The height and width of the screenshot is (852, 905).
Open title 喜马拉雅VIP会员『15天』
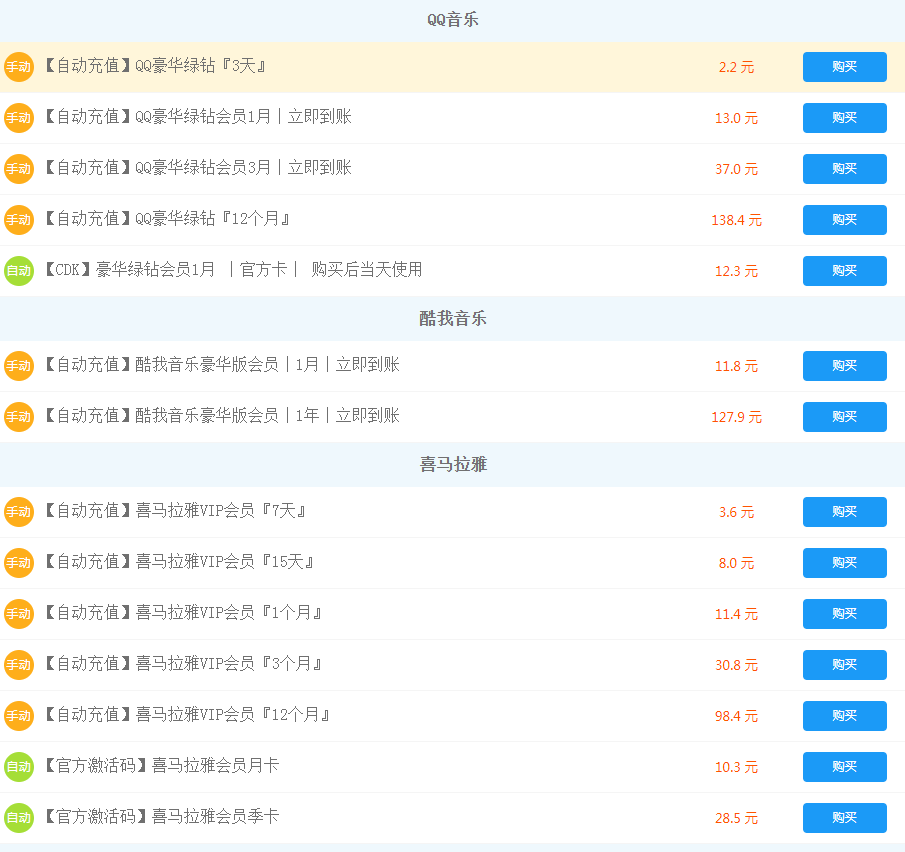pos(179,562)
